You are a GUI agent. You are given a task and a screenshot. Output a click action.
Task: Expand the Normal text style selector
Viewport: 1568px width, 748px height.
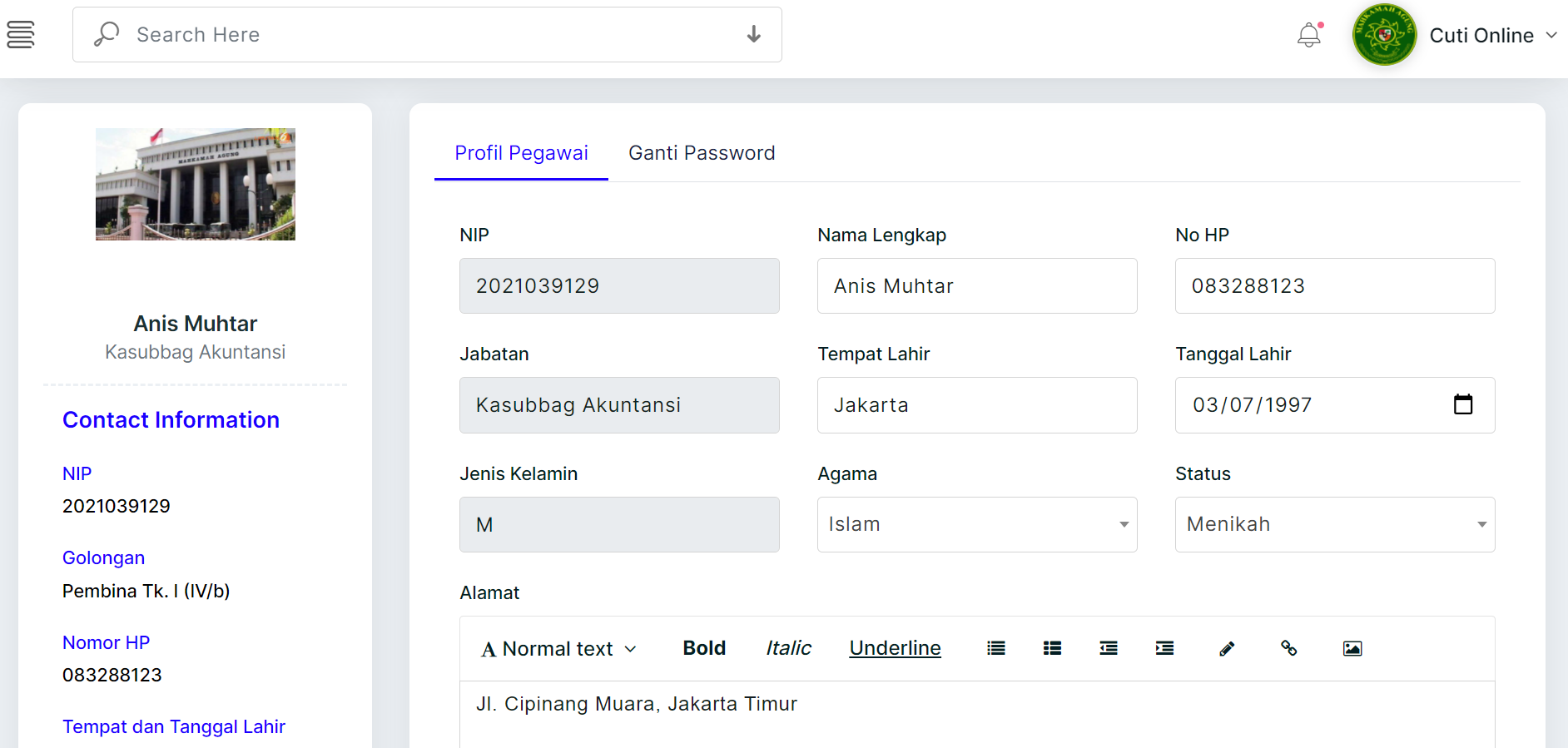(x=558, y=648)
